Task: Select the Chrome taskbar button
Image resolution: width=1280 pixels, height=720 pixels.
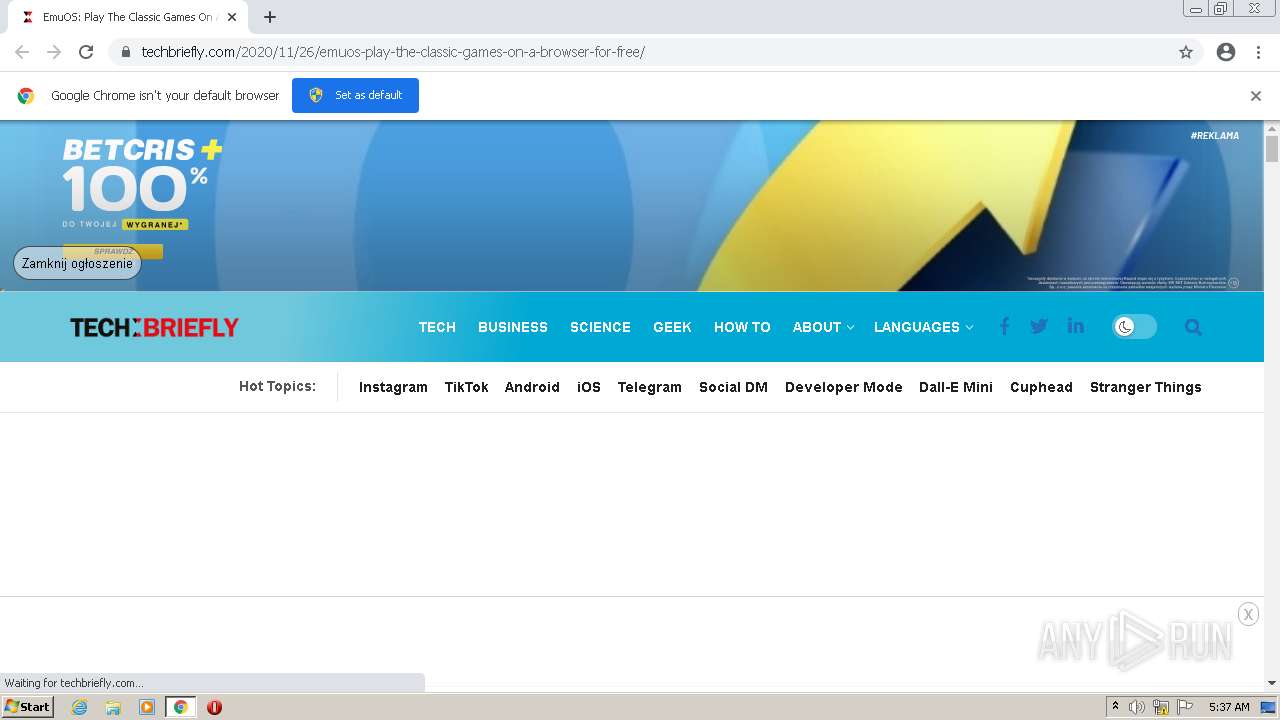Action: click(x=180, y=707)
